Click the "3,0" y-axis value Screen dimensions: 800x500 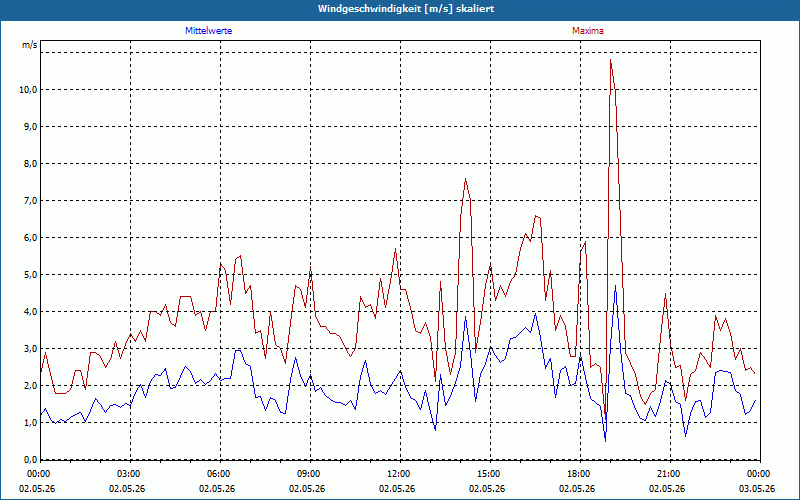click(31, 348)
